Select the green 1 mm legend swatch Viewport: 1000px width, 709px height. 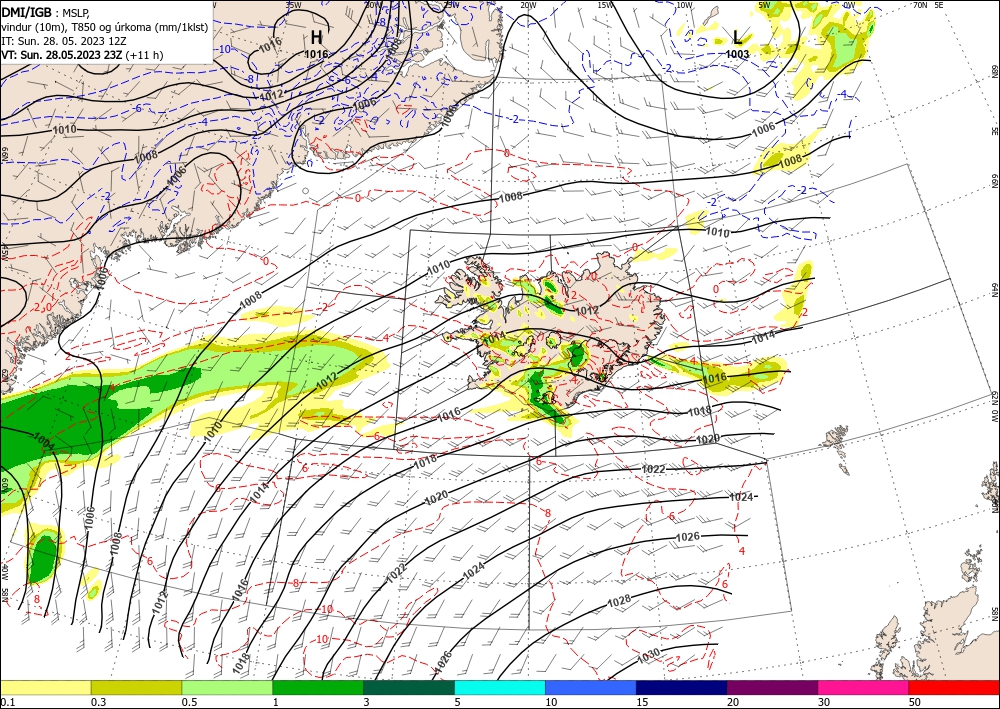click(318, 687)
